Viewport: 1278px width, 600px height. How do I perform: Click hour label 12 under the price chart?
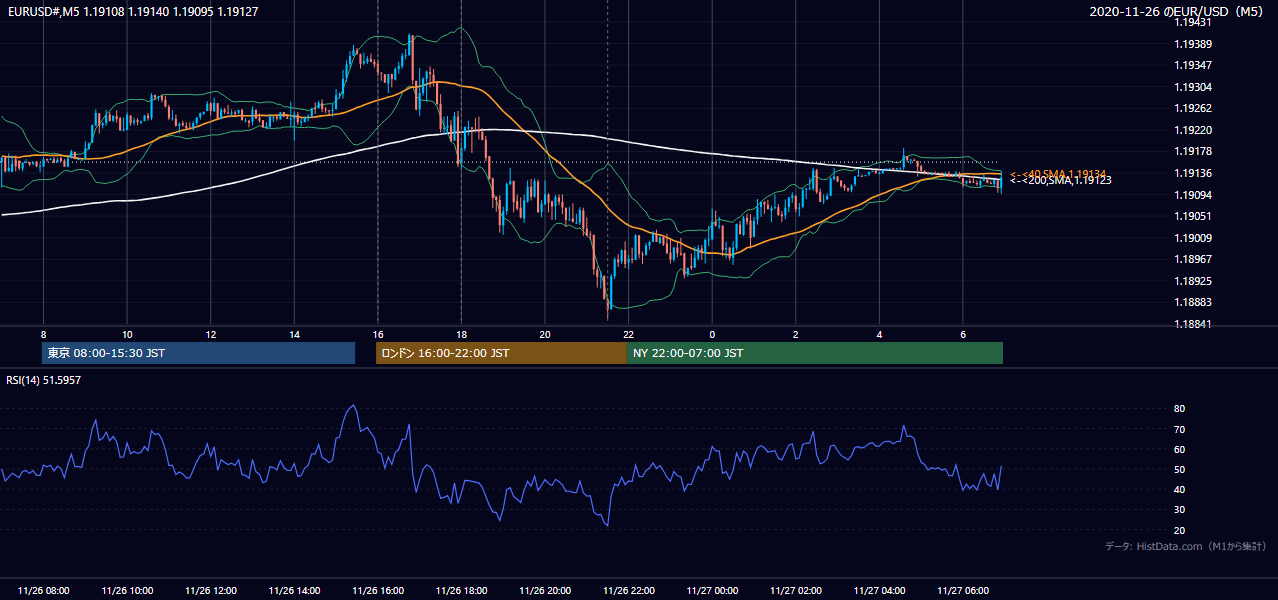(211, 334)
